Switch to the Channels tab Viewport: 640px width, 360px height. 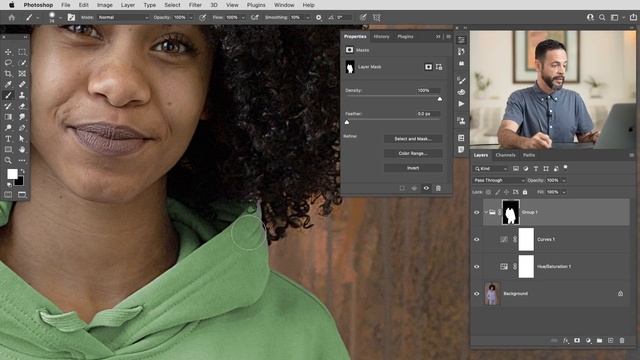point(505,155)
